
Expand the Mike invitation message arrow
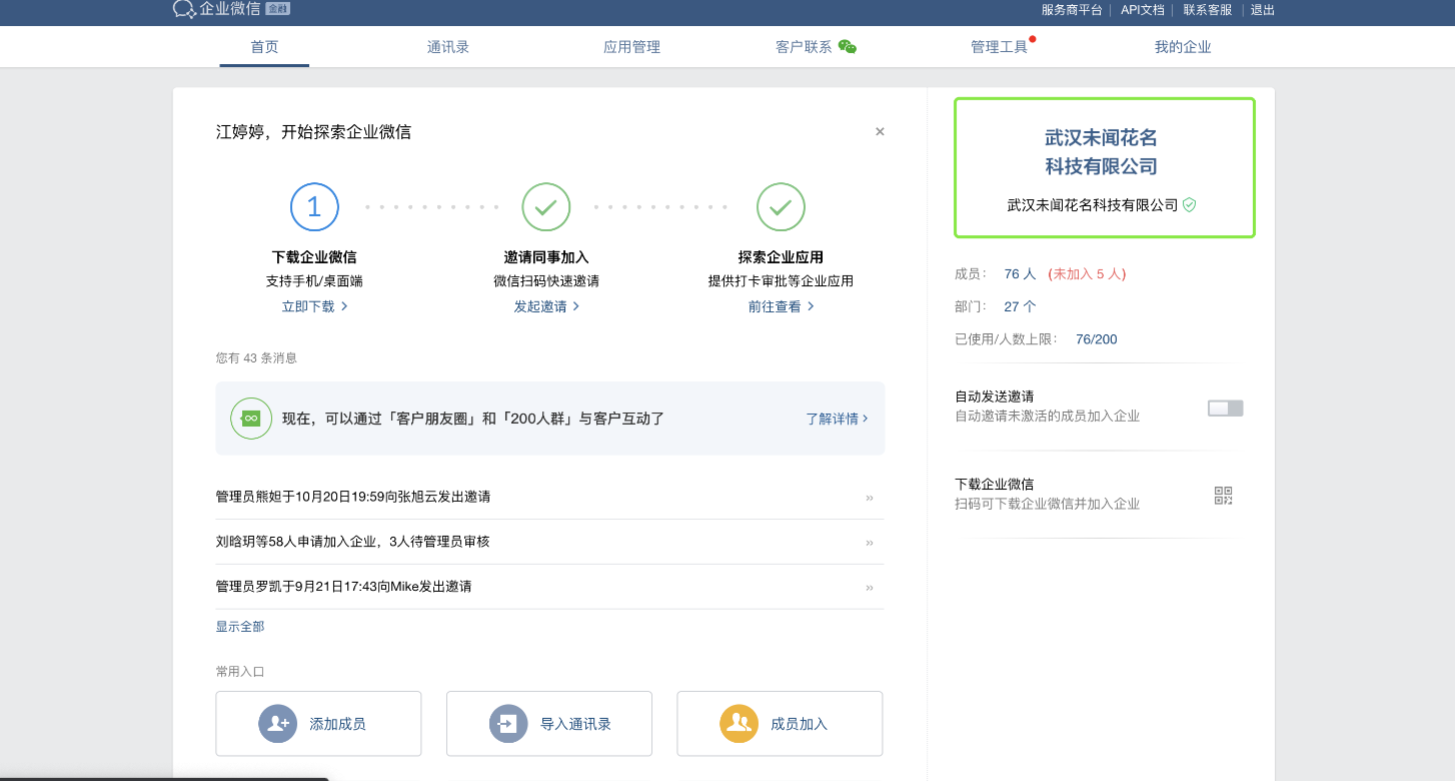[869, 587]
